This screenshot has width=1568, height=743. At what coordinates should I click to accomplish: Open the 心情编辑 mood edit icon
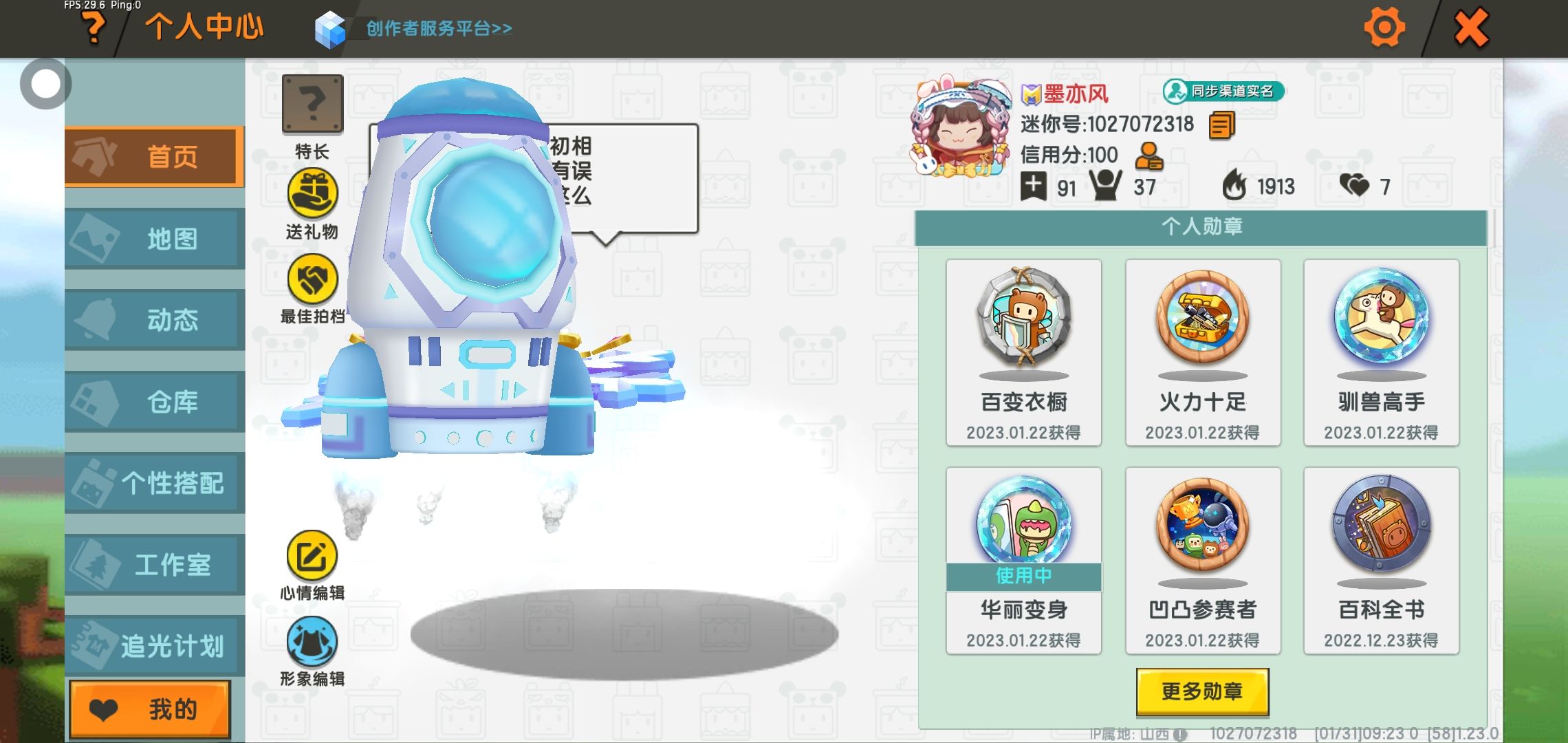pos(312,555)
